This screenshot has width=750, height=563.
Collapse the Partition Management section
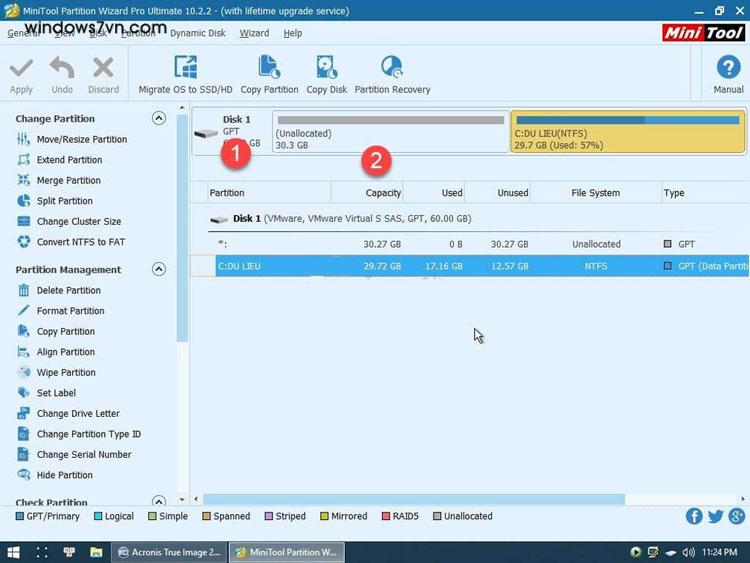pyautogui.click(x=159, y=269)
